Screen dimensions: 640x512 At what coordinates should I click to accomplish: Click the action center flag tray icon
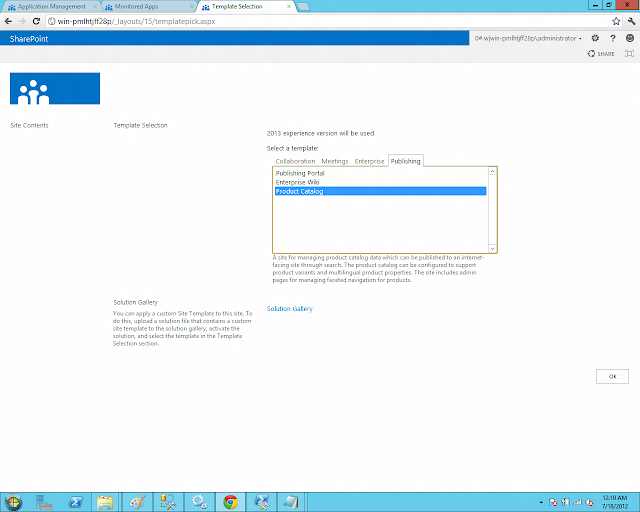point(553,502)
